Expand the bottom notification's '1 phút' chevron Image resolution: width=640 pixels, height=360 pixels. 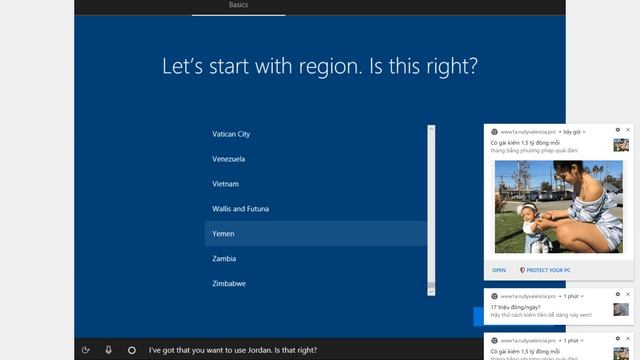pyautogui.click(x=582, y=341)
